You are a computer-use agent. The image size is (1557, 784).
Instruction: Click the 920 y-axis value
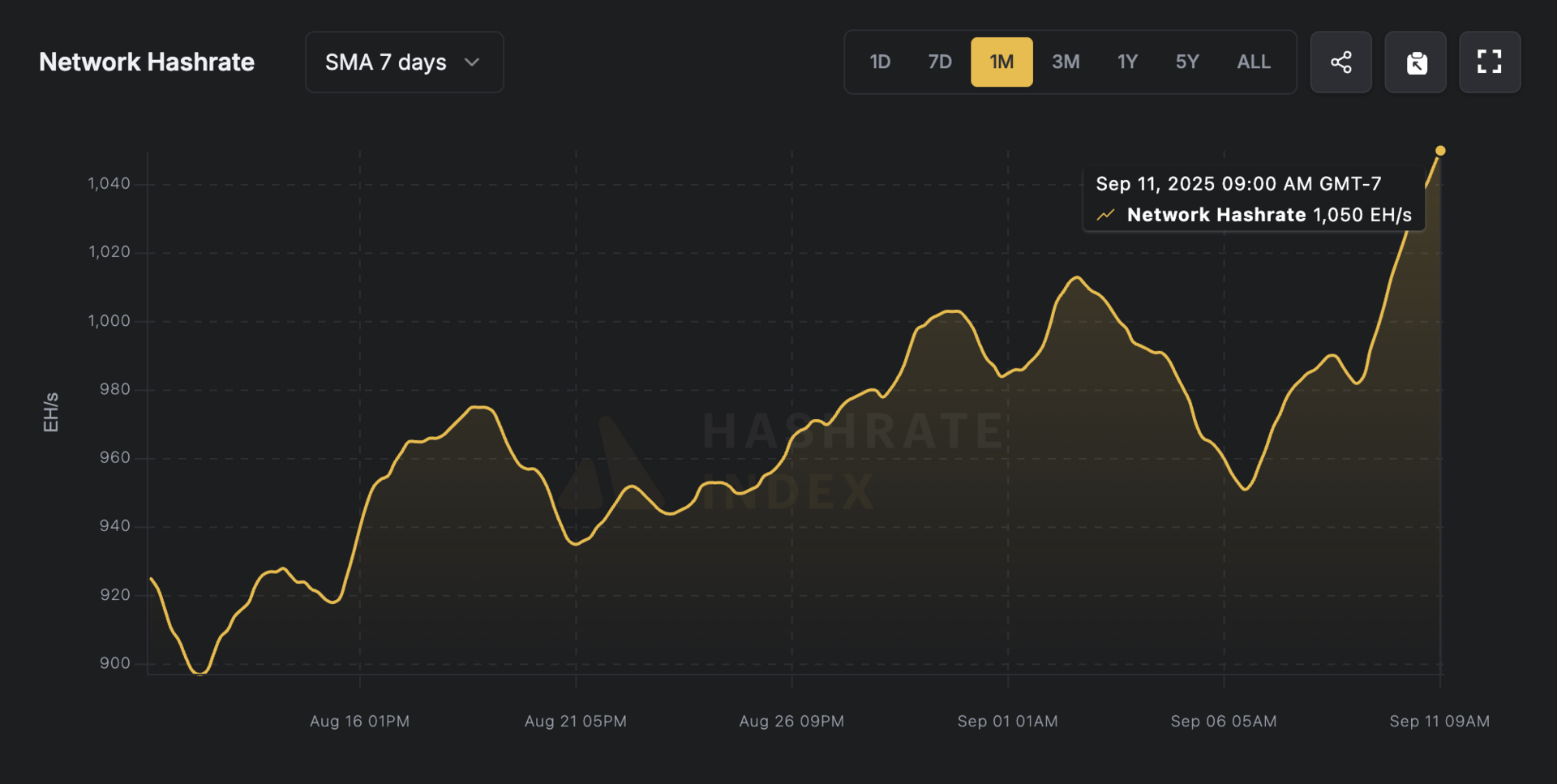[x=114, y=595]
